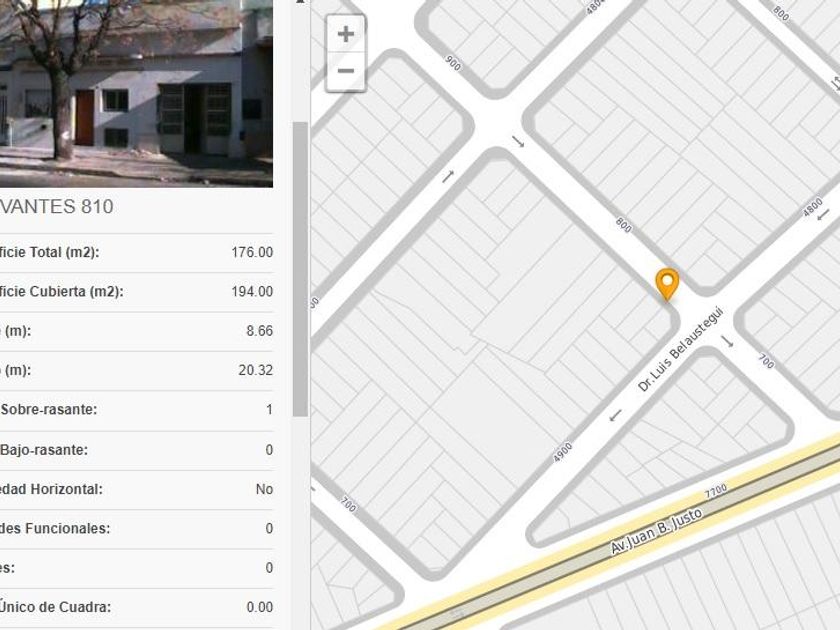Select the Av. Juan B. Justo label
The height and width of the screenshot is (630, 840).
(x=656, y=531)
